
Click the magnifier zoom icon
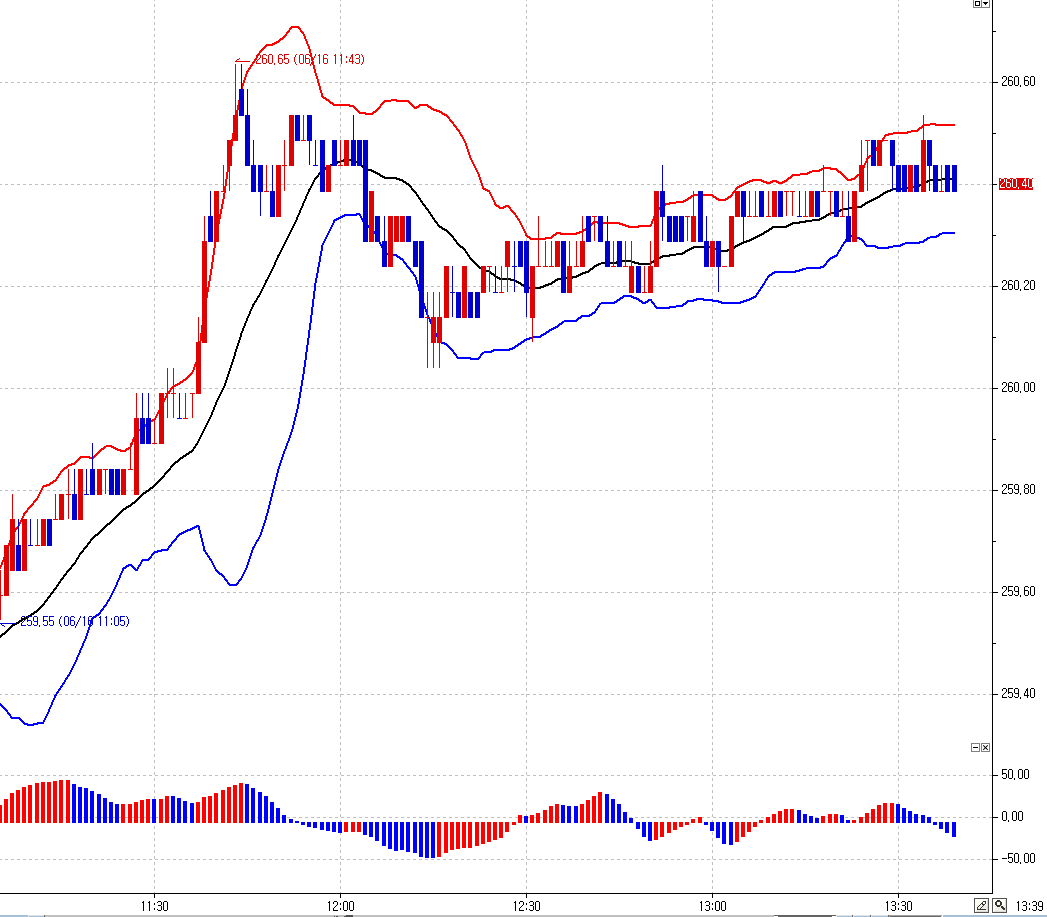999,905
